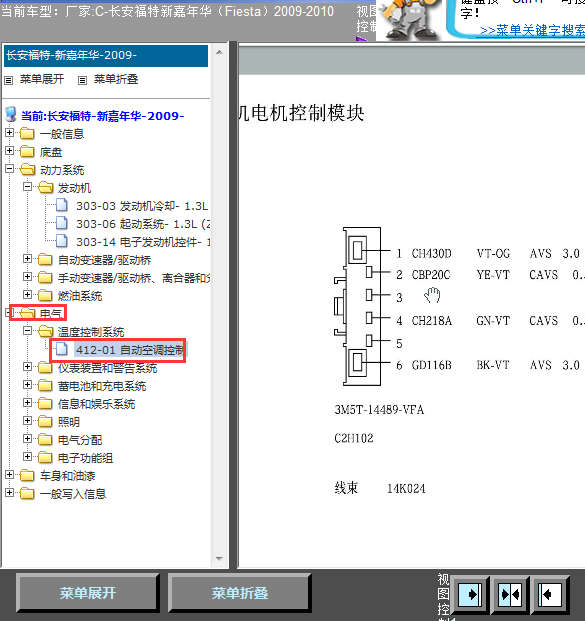Expand the 信息和娱乐系统 tree node
585x621 pixels.
27,403
